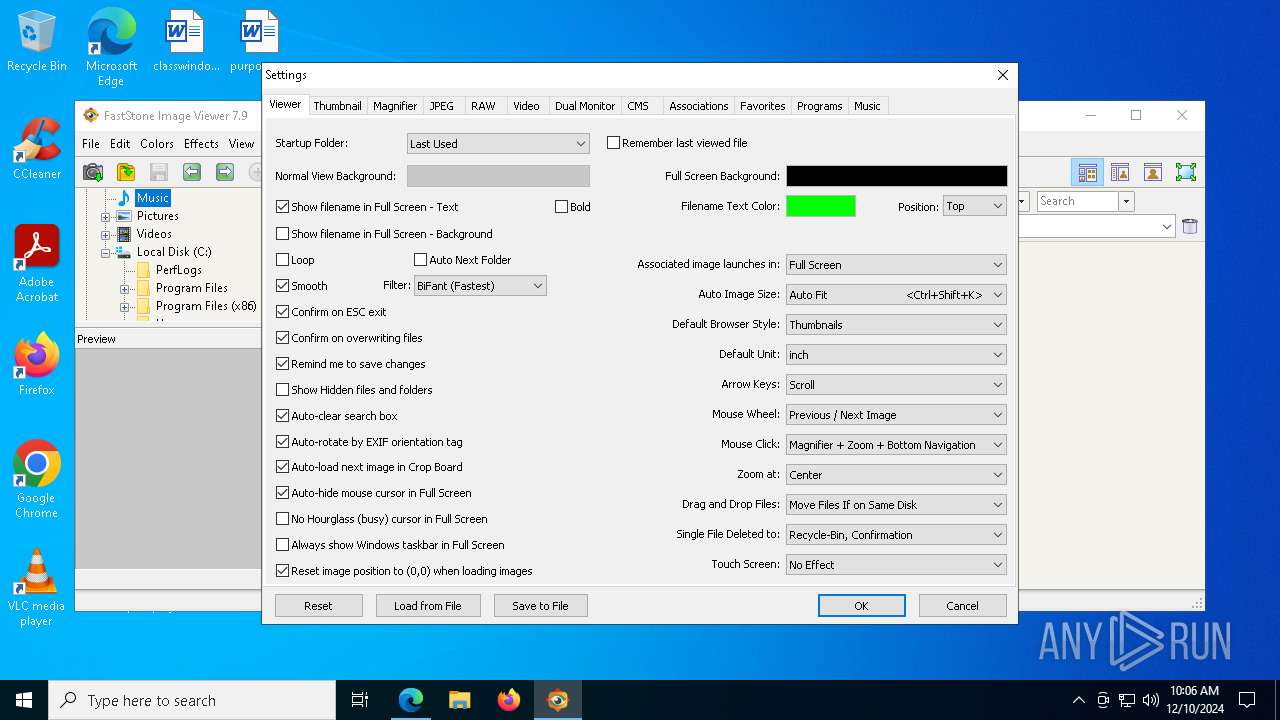1280x720 pixels.
Task: Click the Firefox taskbar icon
Action: point(509,700)
